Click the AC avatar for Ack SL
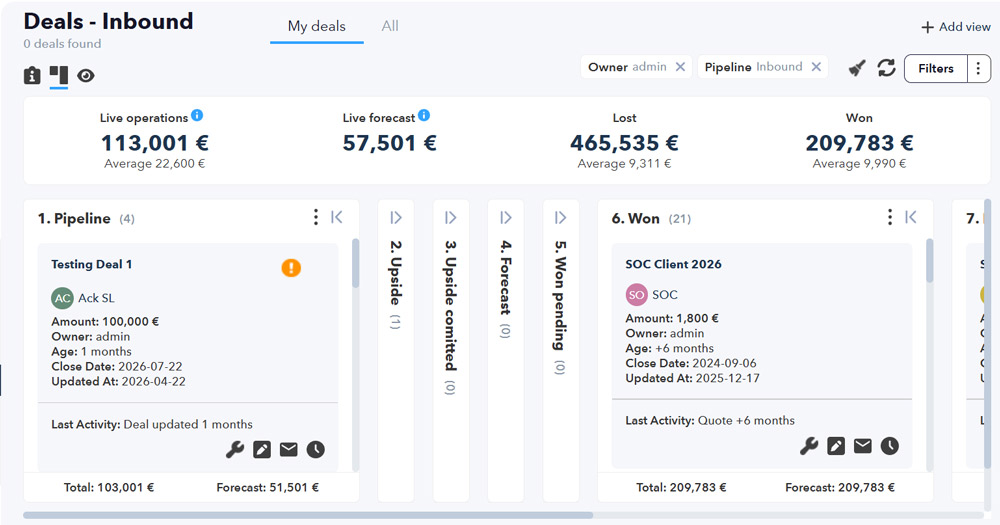This screenshot has width=1000, height=525. click(x=62, y=298)
